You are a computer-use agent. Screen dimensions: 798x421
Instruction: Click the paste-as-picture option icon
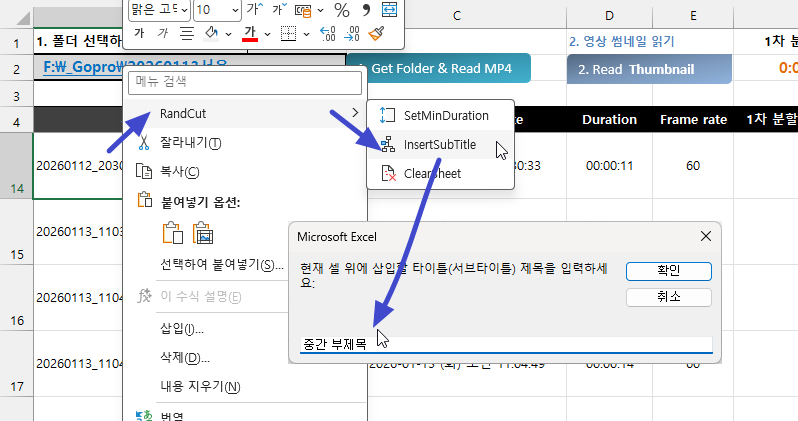[x=203, y=233]
